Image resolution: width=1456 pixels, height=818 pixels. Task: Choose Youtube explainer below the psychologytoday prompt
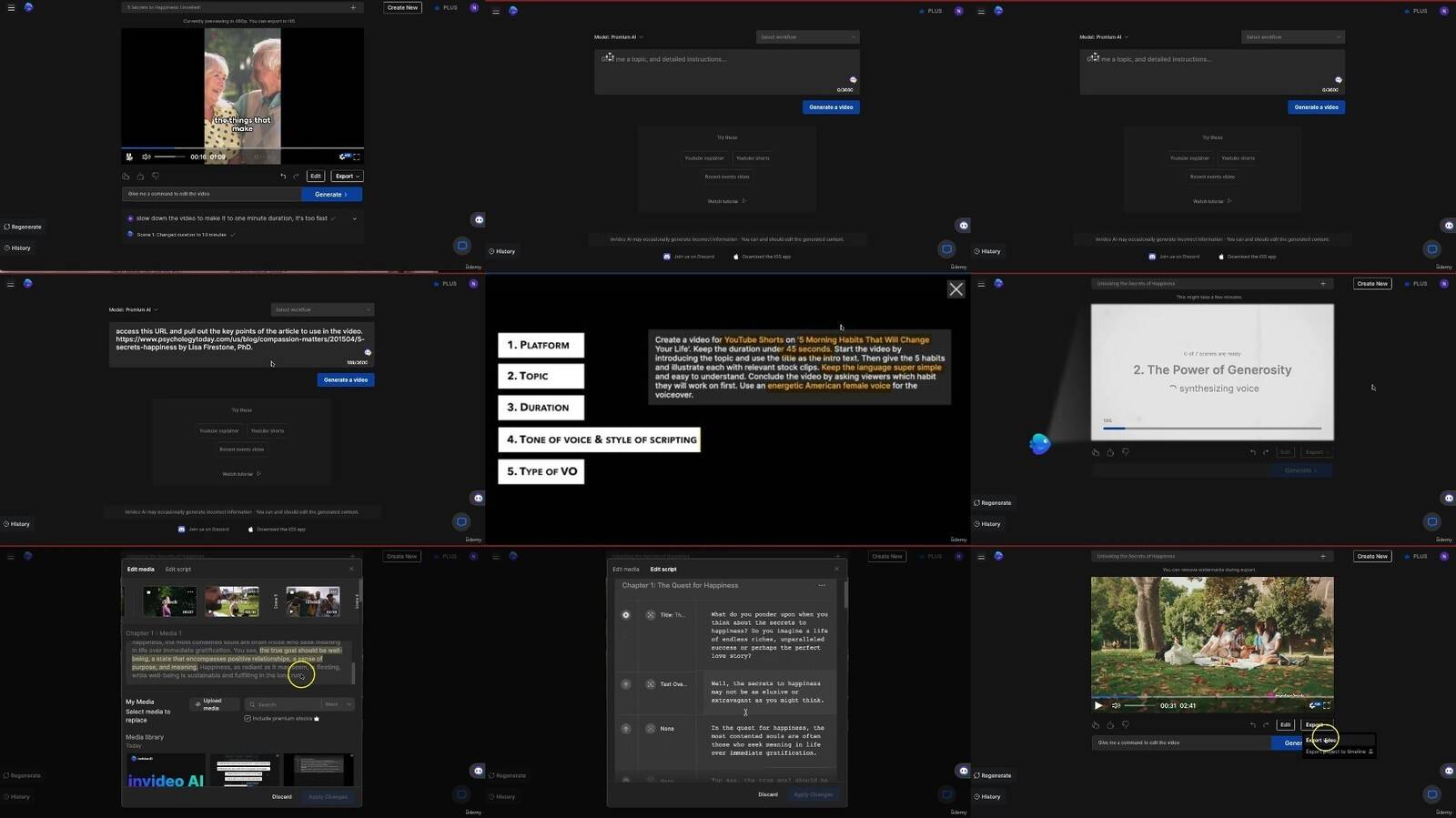pos(219,430)
